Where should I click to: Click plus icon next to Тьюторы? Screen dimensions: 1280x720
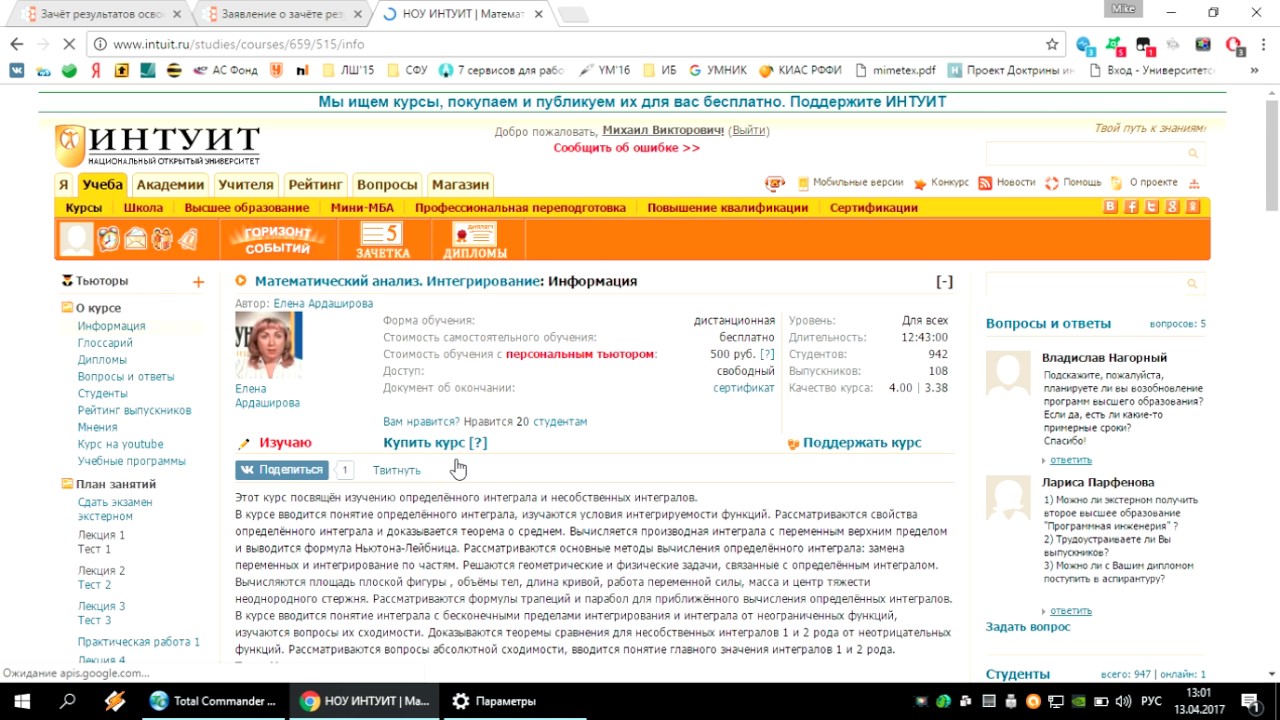coord(198,282)
